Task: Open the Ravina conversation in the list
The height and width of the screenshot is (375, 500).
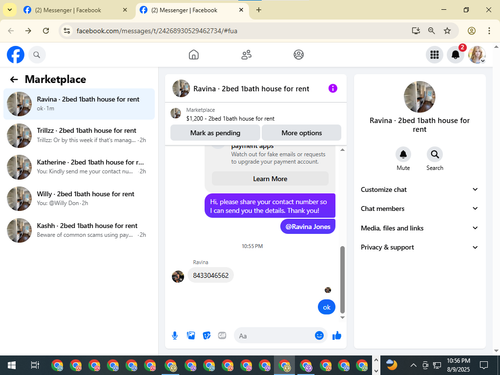Action: (x=79, y=104)
